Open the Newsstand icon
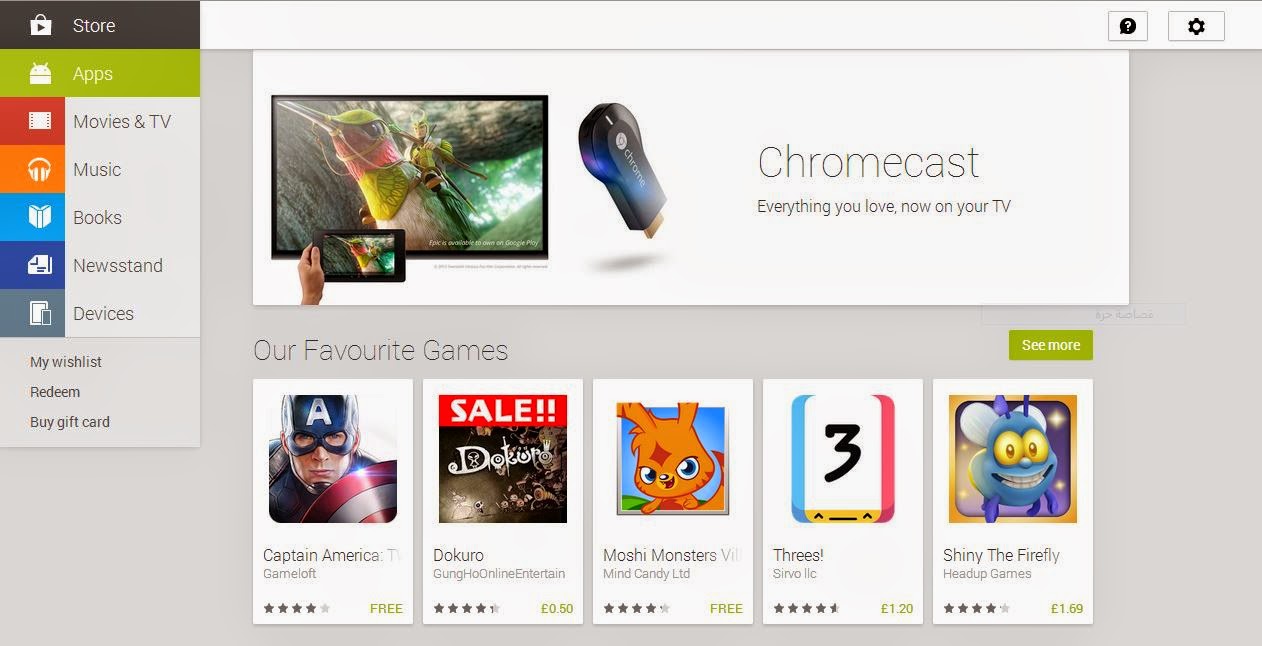The width and height of the screenshot is (1262, 646). pyautogui.click(x=40, y=265)
